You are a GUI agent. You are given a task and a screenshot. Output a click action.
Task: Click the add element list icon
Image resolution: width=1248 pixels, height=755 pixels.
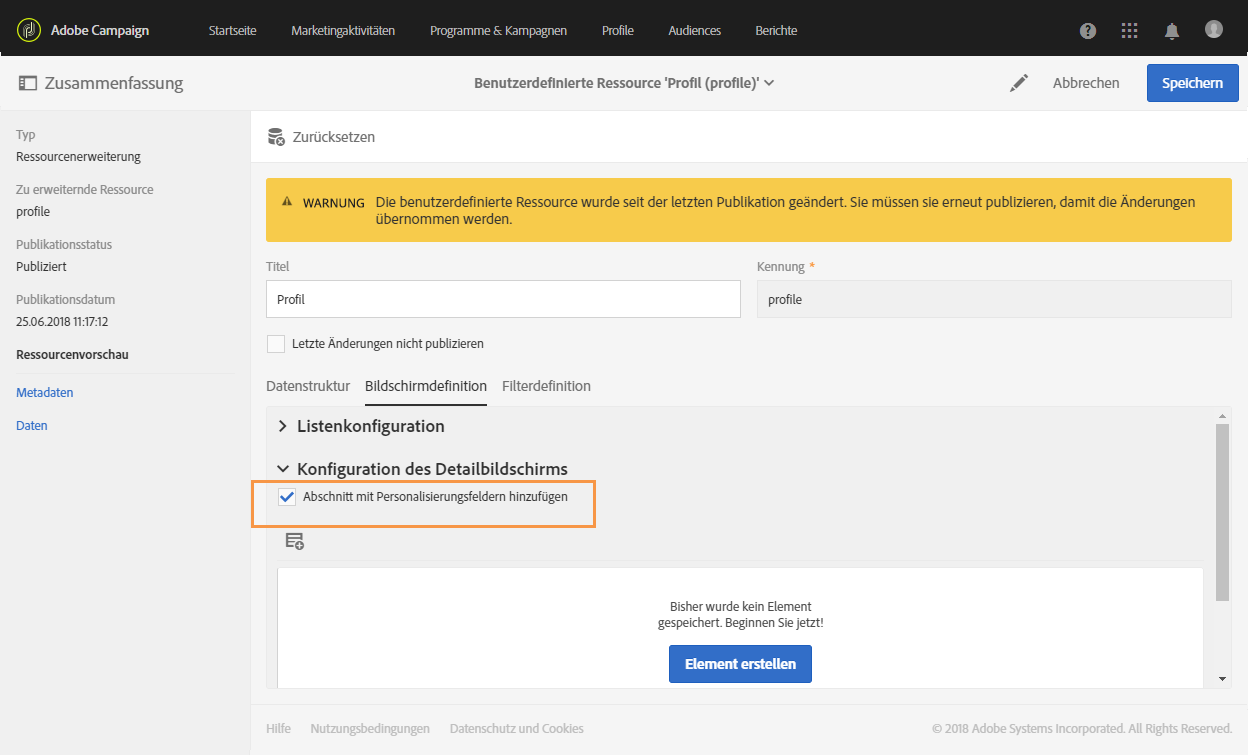294,541
